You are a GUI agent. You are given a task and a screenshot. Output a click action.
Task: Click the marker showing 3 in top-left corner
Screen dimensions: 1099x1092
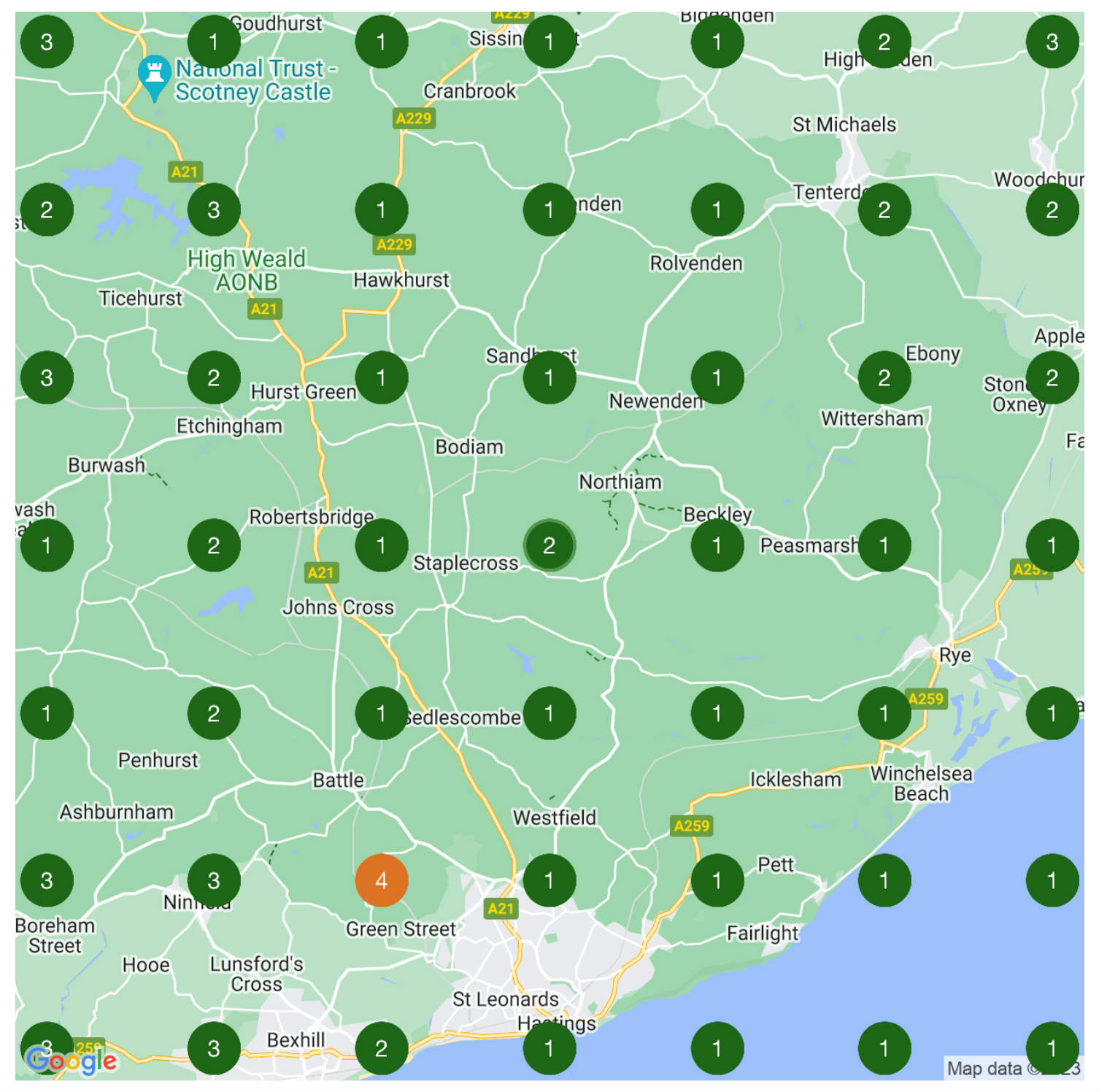pos(47,42)
